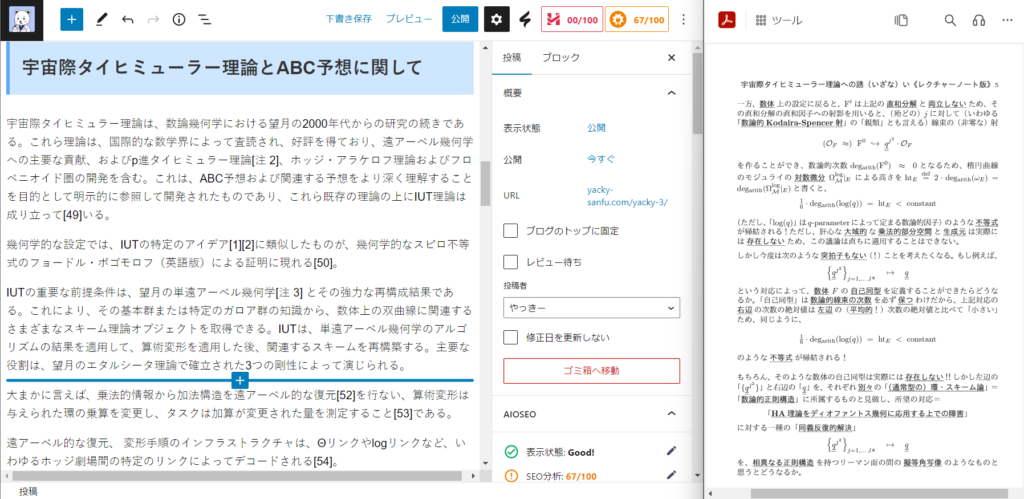Image resolution: width=1024 pixels, height=499 pixels.
Task: Open the 00/100 headline score badge
Action: point(571,20)
